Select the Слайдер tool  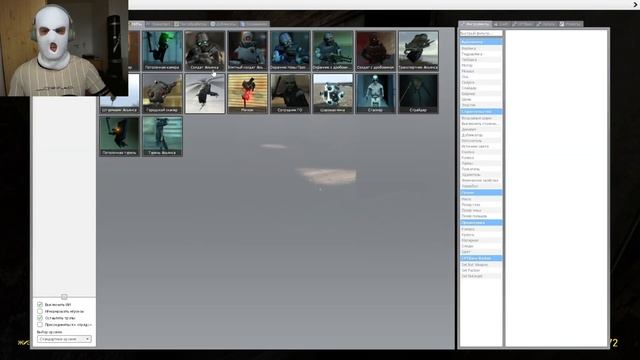coord(481,88)
